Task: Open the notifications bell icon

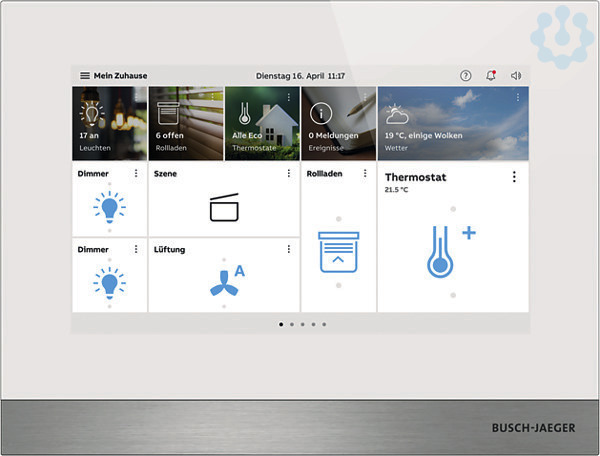Action: 491,76
